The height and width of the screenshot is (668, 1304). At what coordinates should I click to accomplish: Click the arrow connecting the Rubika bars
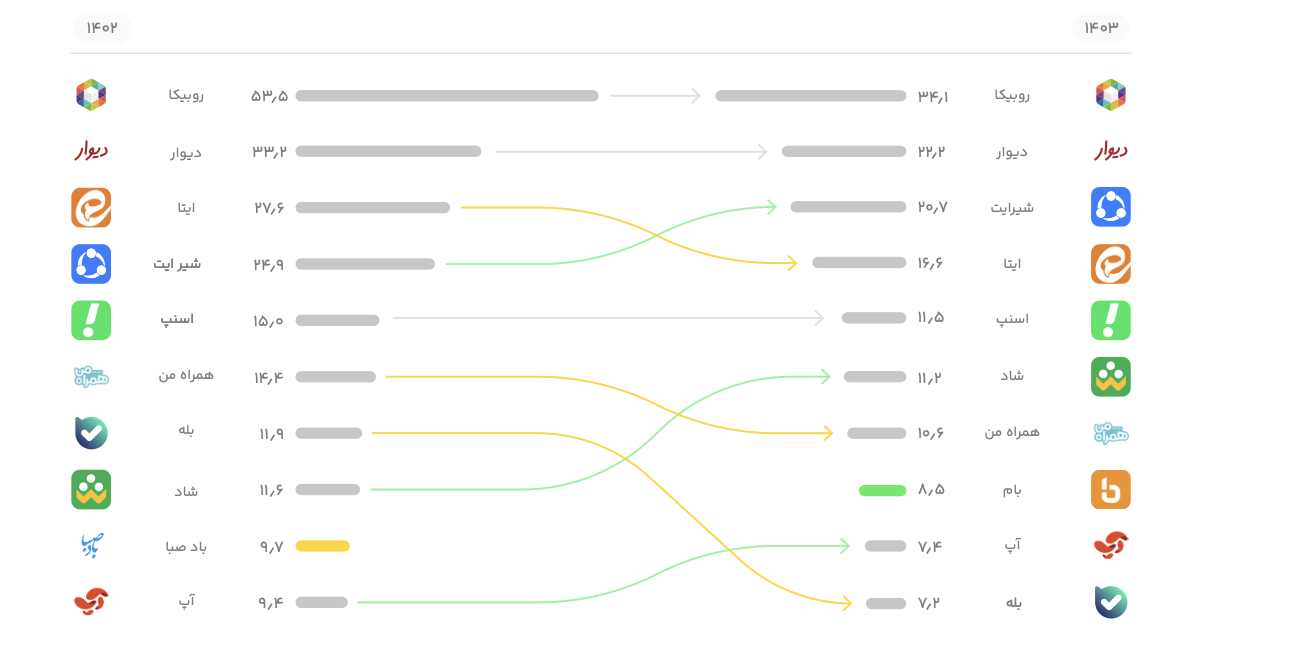point(656,96)
